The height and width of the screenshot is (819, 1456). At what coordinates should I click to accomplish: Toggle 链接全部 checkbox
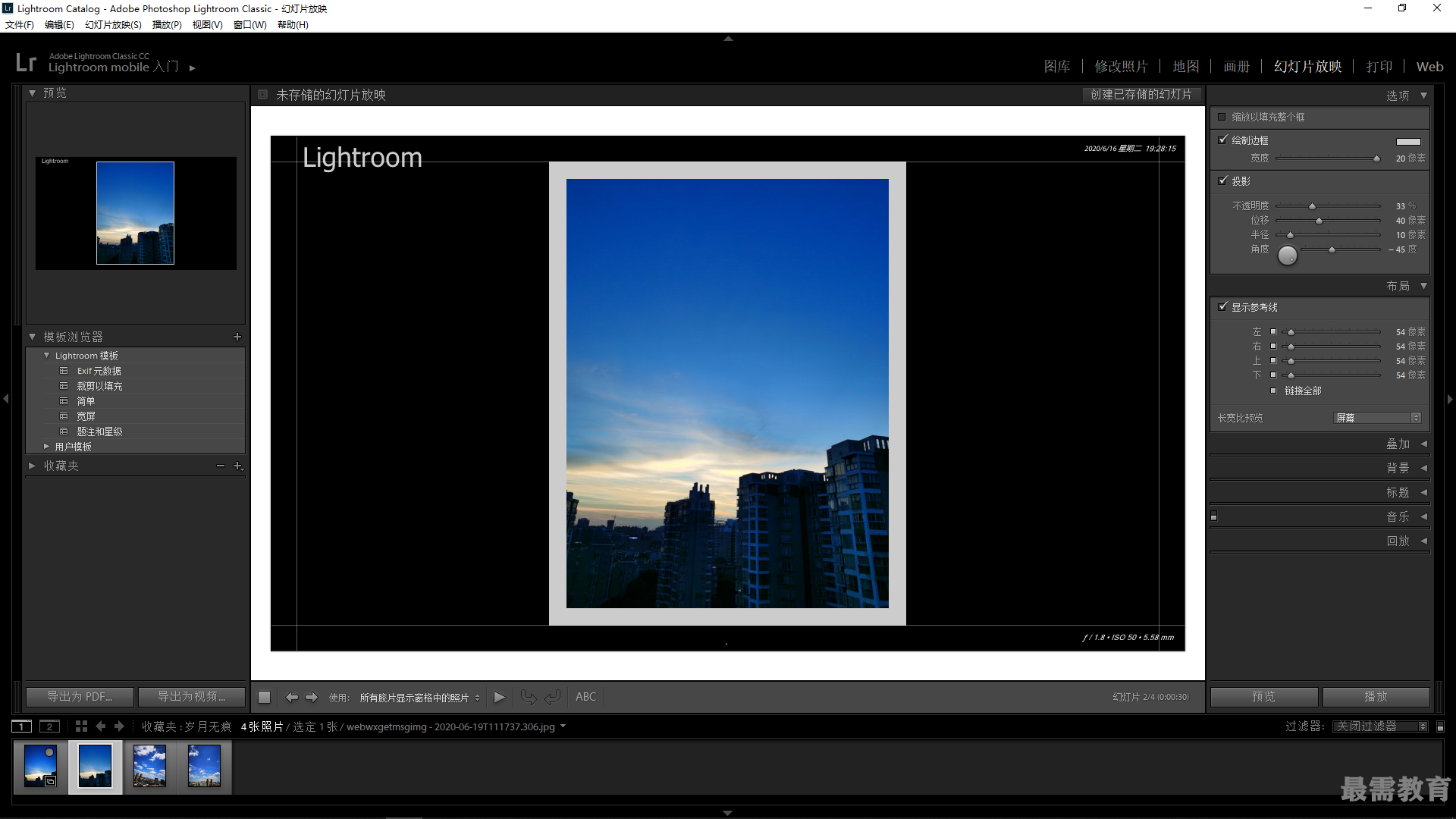[1273, 391]
